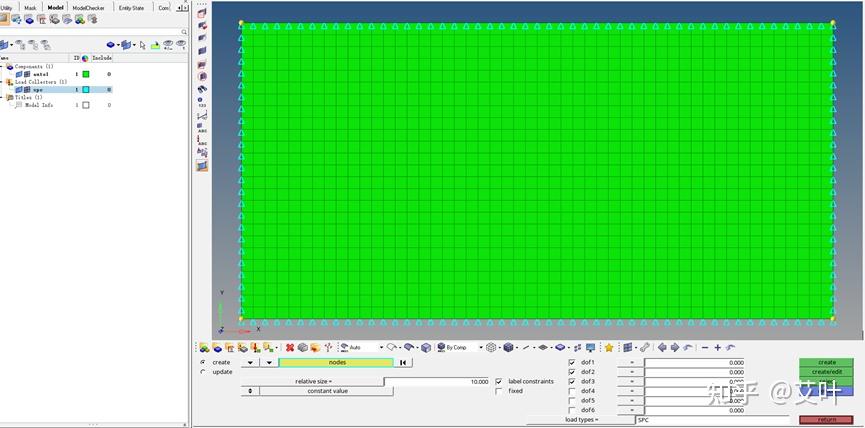The height and width of the screenshot is (428, 865).
Task: Click the constant value option button
Action: [x=327, y=391]
